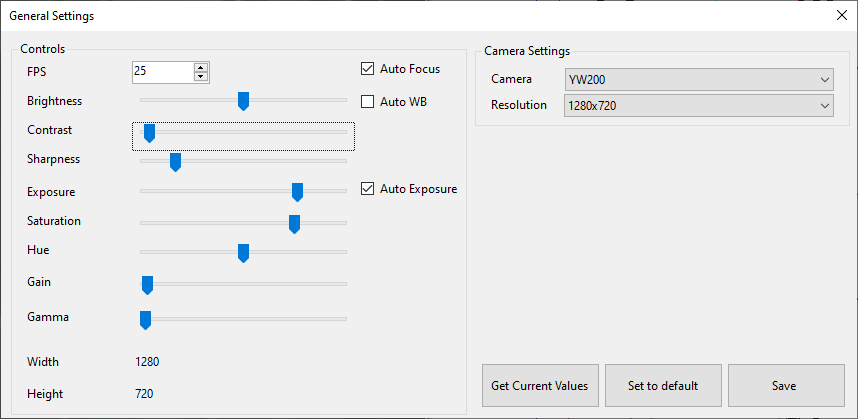Select the Hue slider thumb

coord(244,253)
